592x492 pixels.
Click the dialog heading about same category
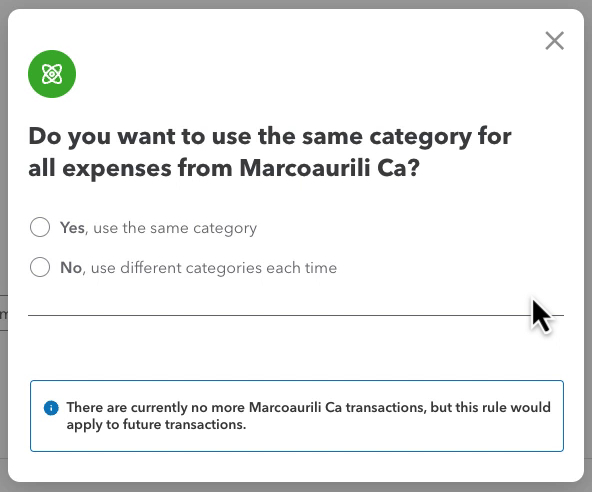[270, 152]
